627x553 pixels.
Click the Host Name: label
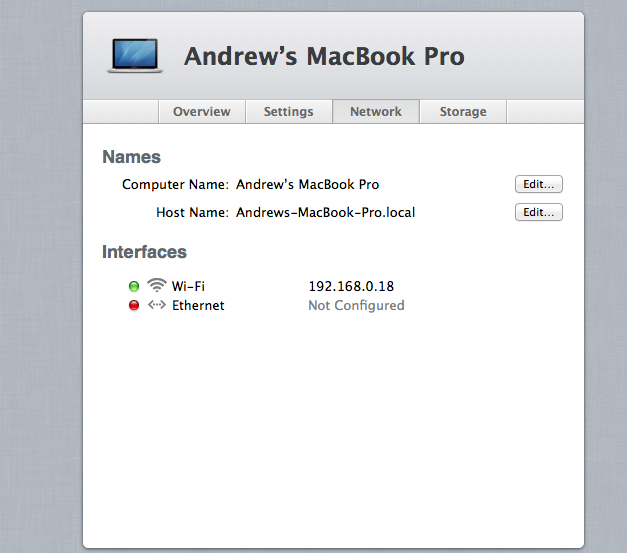tap(192, 212)
